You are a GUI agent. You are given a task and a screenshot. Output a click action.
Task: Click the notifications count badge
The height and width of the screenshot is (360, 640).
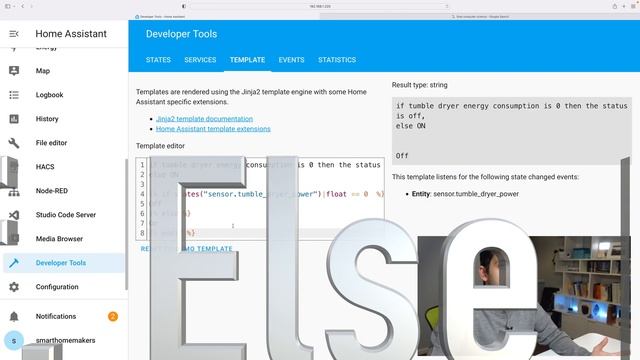tap(113, 316)
